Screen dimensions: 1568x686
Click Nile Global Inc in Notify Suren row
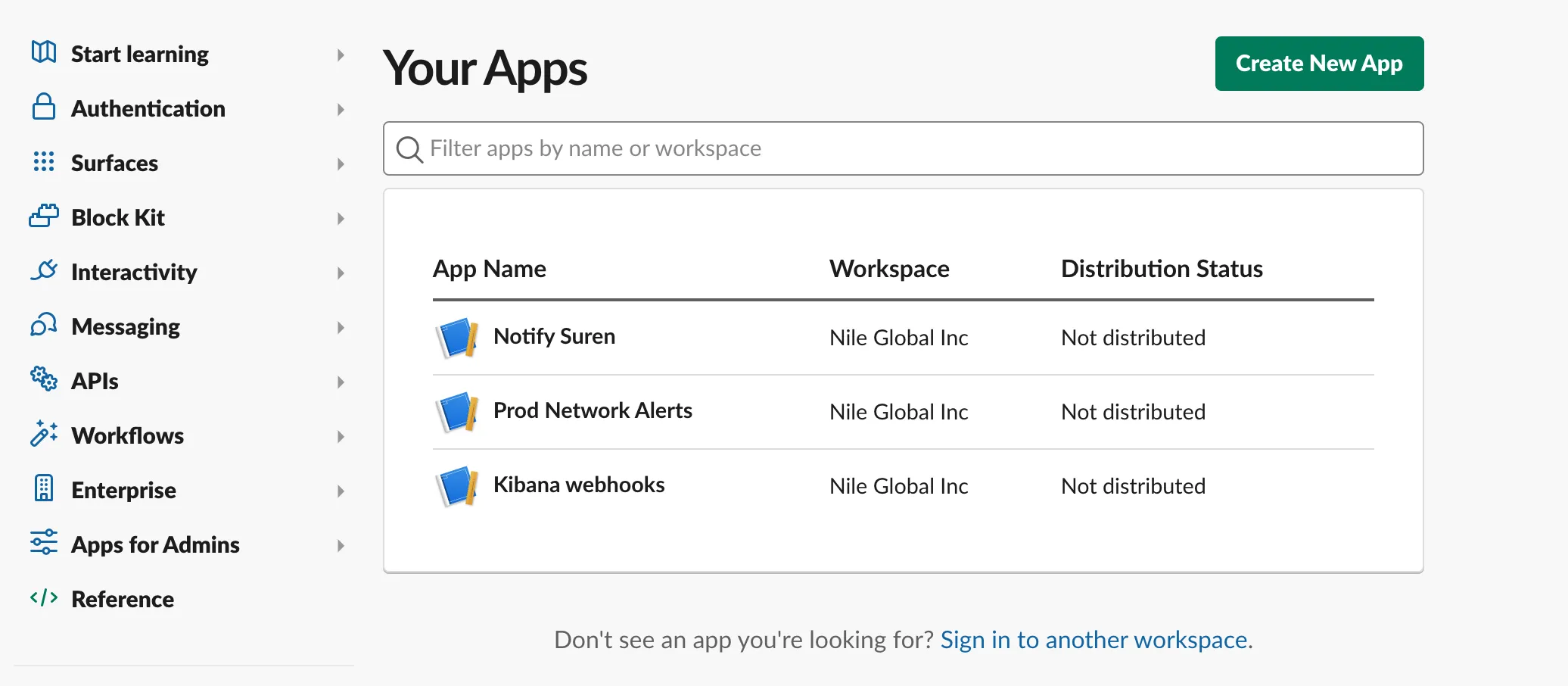(x=898, y=338)
